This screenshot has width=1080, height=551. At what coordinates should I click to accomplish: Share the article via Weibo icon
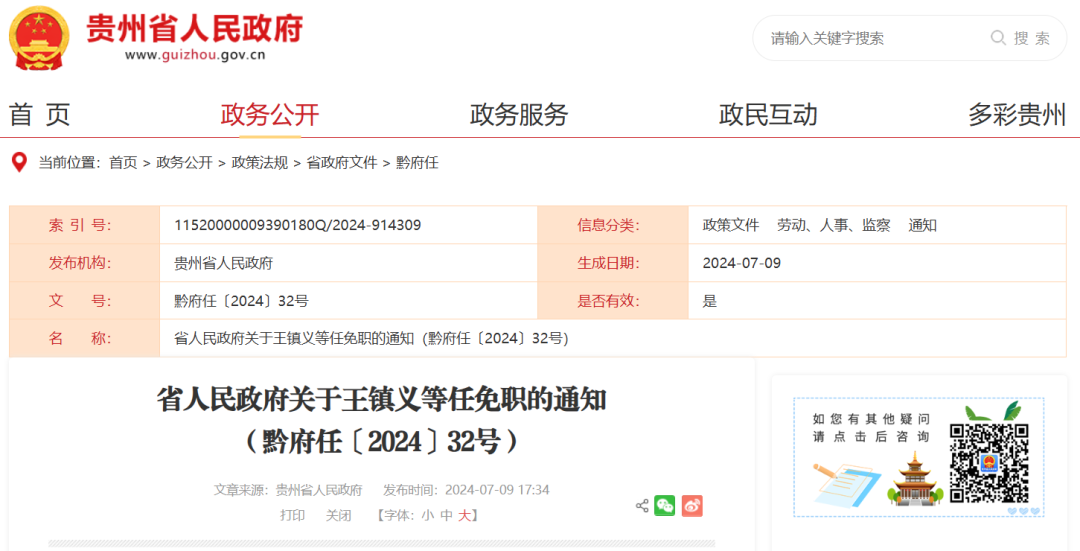[x=692, y=506]
